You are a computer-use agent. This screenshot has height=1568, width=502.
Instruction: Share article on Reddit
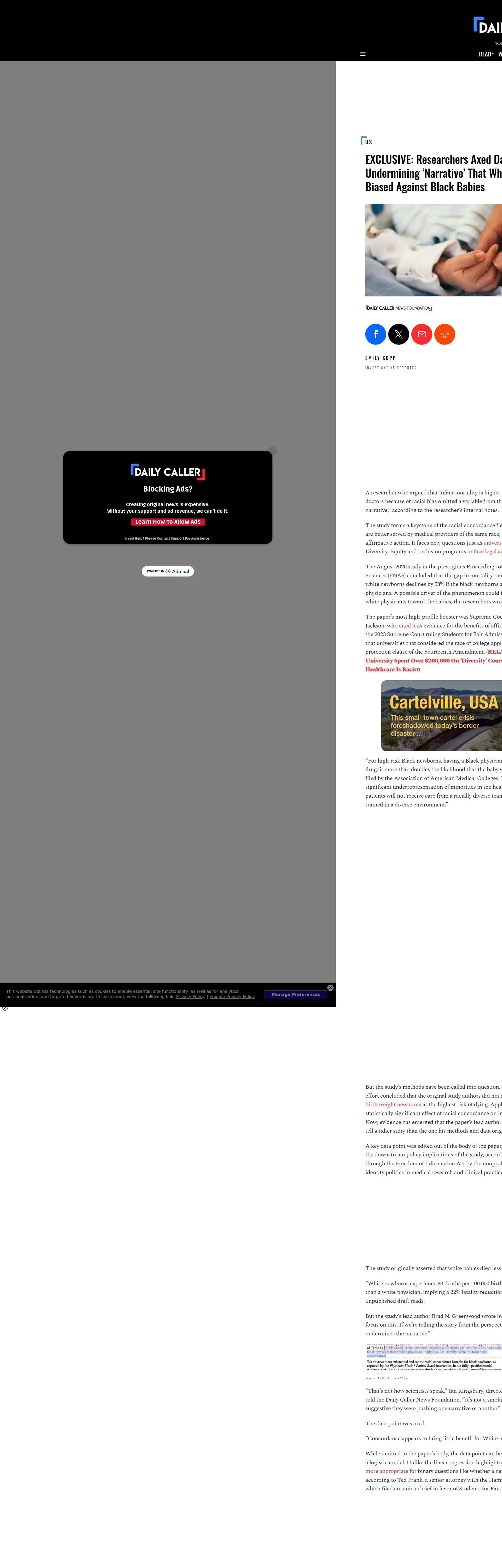click(x=445, y=334)
